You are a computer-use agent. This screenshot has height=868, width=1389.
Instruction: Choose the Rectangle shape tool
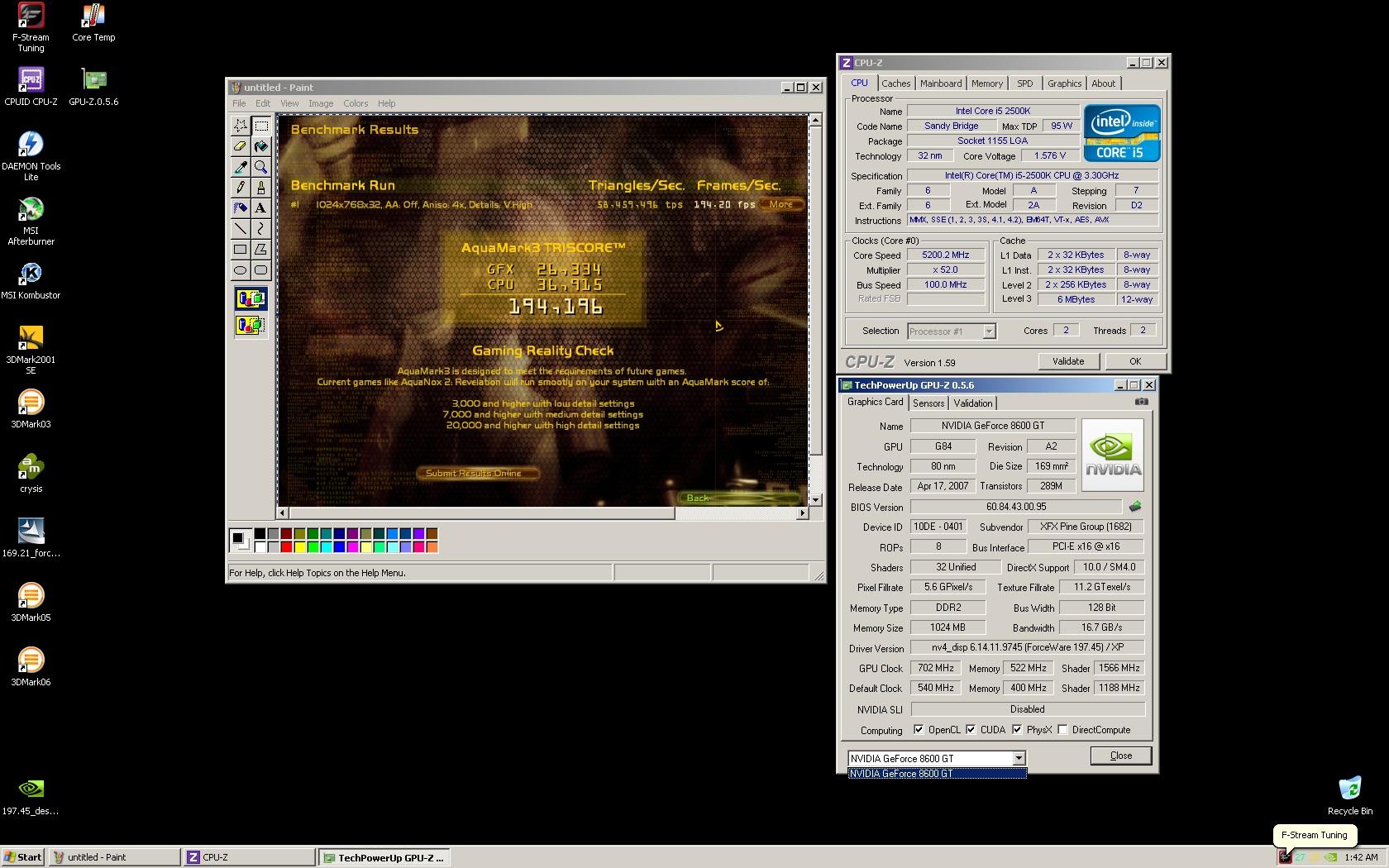240,249
